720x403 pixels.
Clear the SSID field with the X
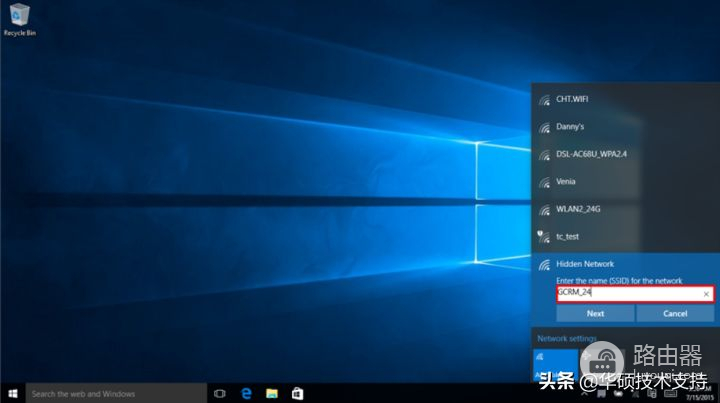706,294
